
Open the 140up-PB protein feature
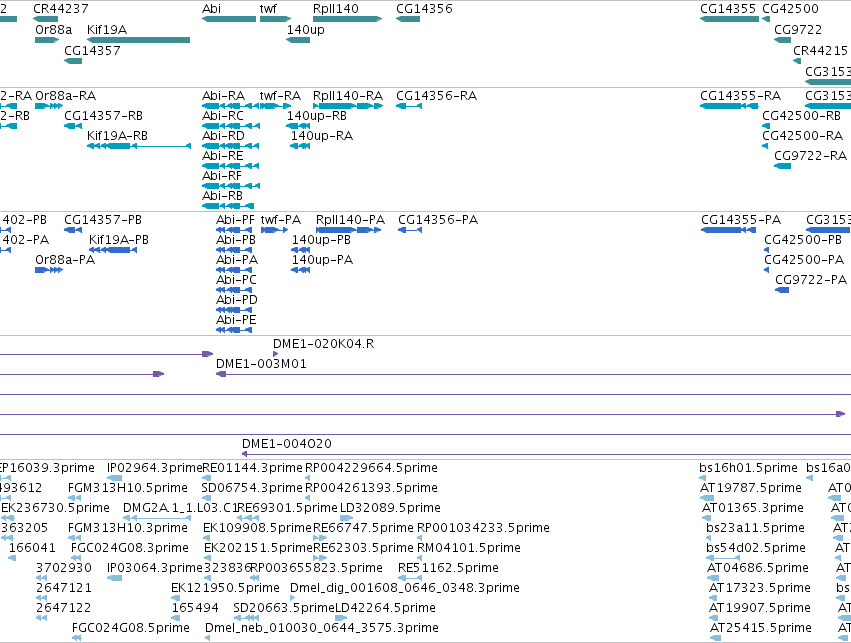pos(301,250)
